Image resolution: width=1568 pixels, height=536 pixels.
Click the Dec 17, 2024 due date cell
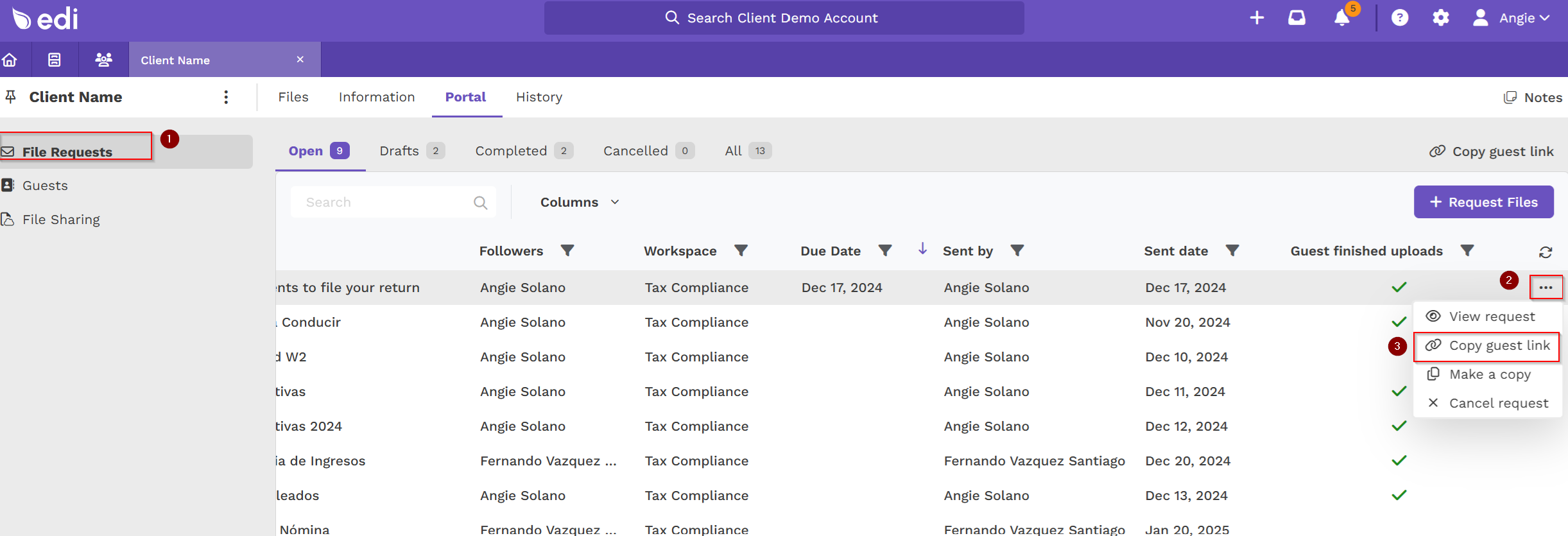(841, 288)
